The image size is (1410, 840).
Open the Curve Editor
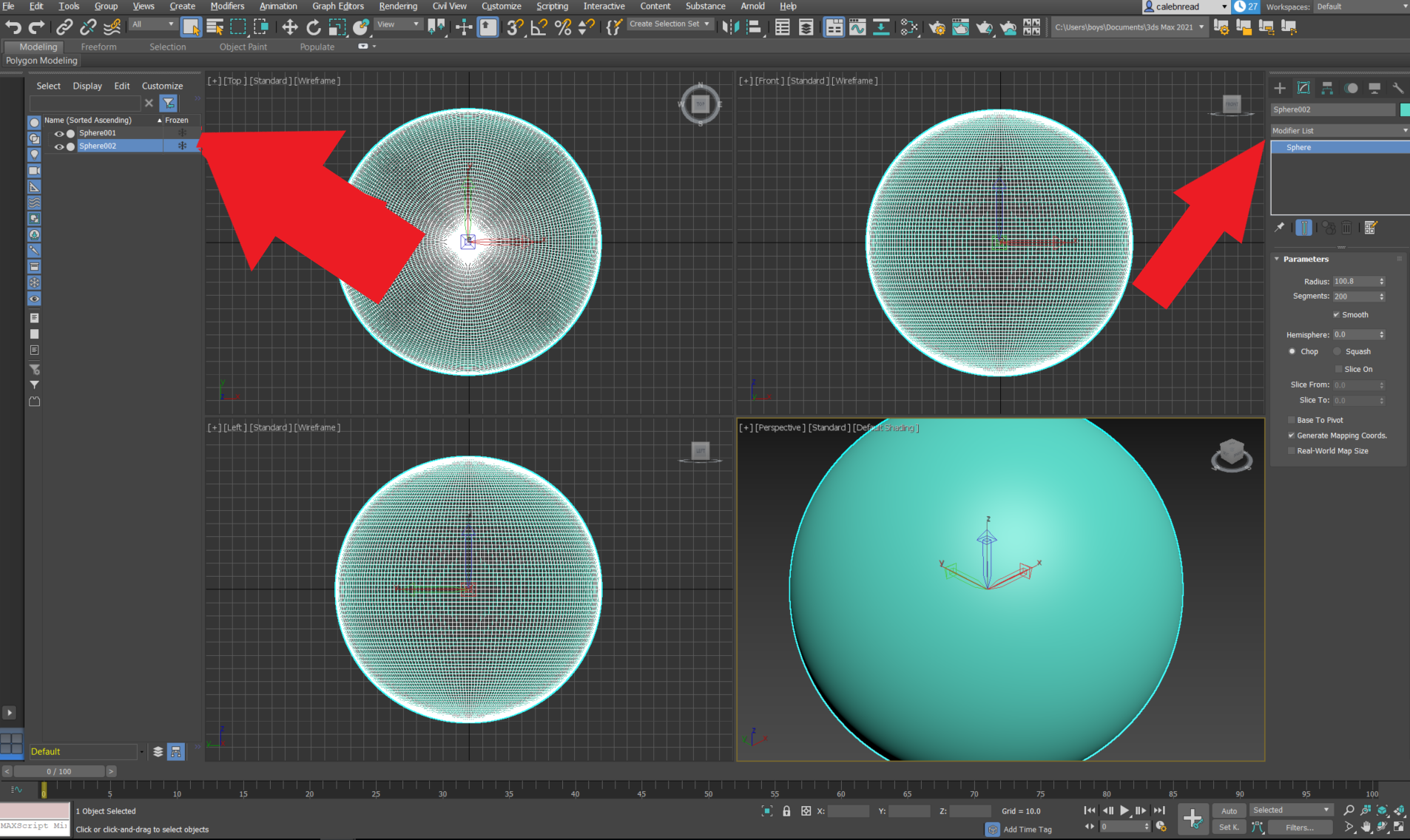click(857, 27)
